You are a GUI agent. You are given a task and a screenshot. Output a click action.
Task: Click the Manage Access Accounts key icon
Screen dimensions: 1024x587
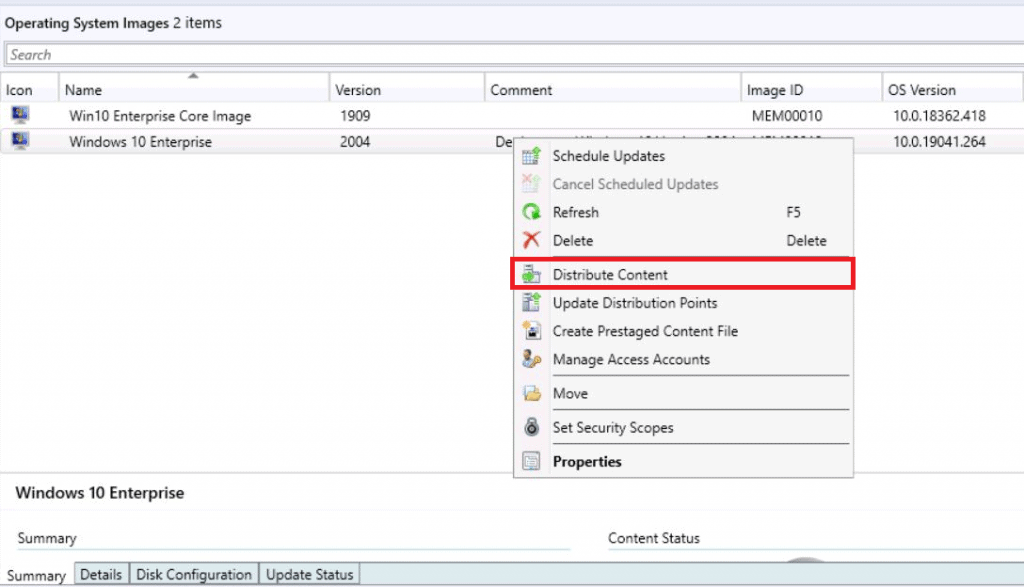click(531, 359)
